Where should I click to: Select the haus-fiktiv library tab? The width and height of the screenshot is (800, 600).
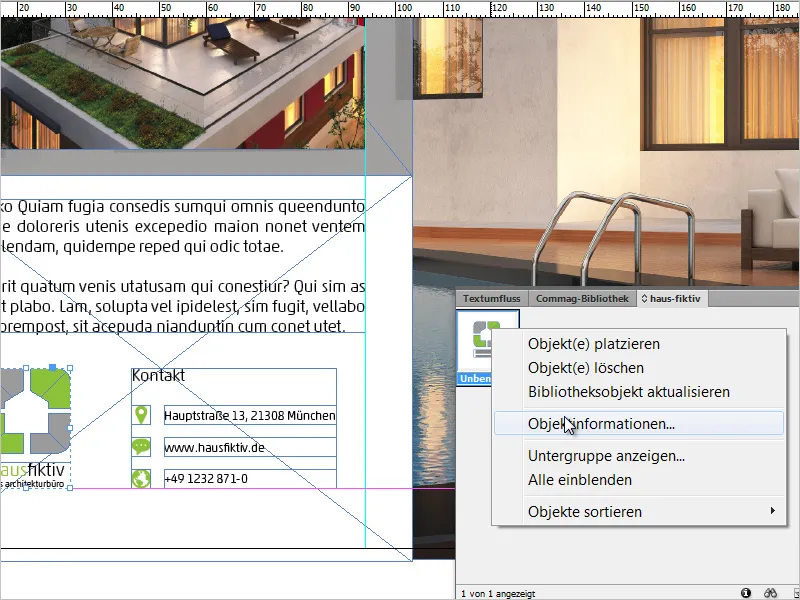pos(671,298)
